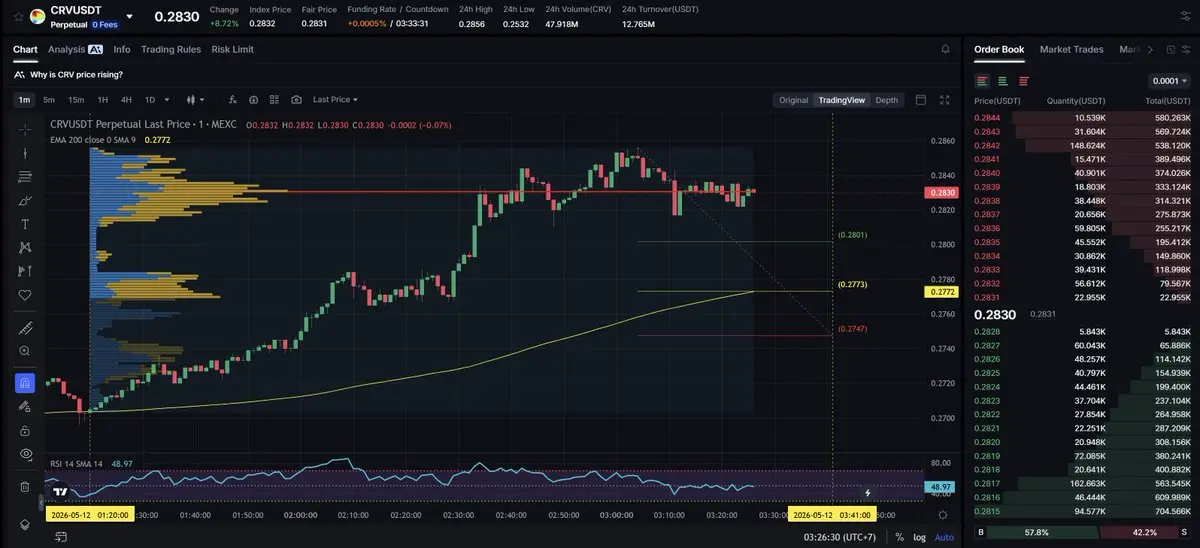Toggle log scale on price axis
Image resolution: width=1200 pixels, height=548 pixels.
point(919,537)
